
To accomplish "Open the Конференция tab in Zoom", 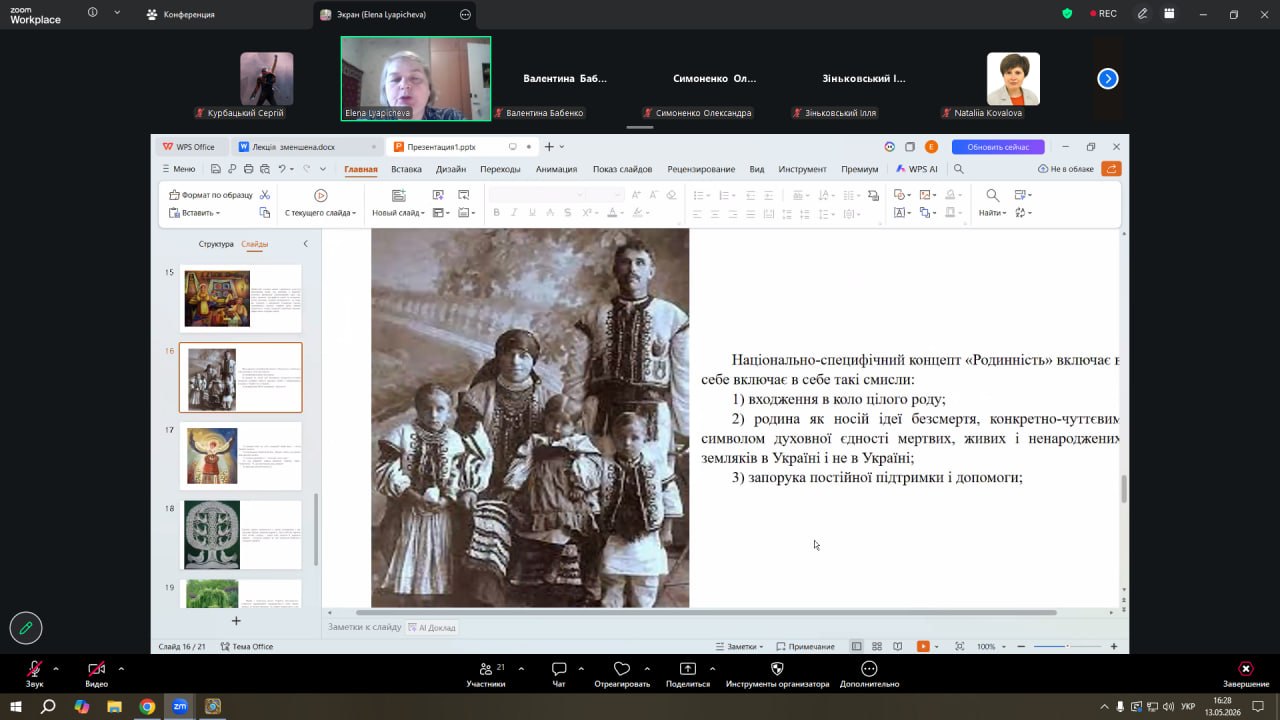I will [180, 15].
